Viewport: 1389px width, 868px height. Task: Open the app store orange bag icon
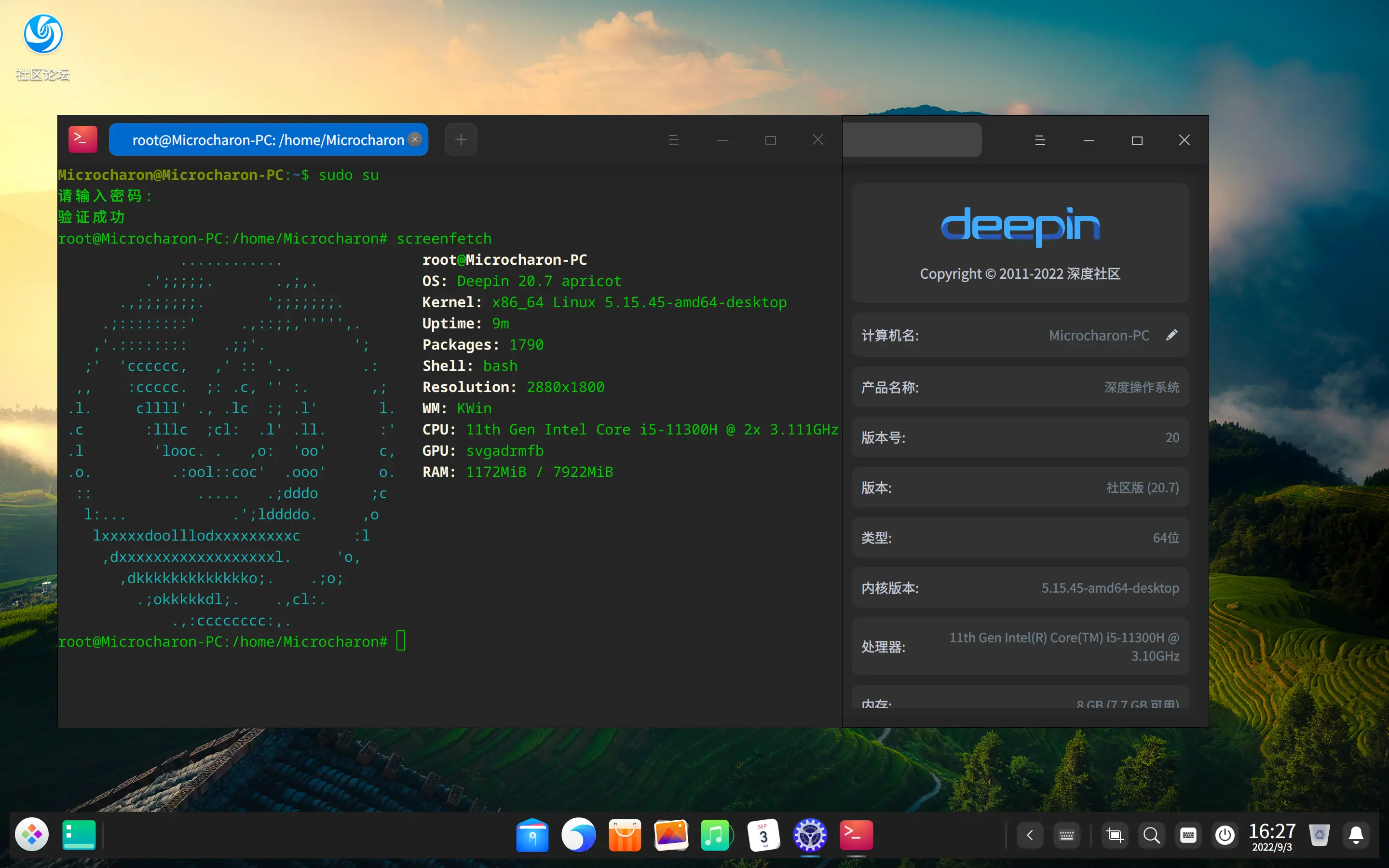625,835
